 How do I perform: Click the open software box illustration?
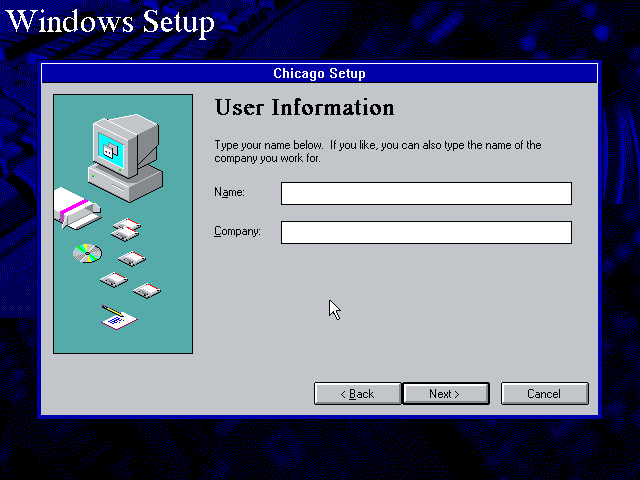pos(76,208)
